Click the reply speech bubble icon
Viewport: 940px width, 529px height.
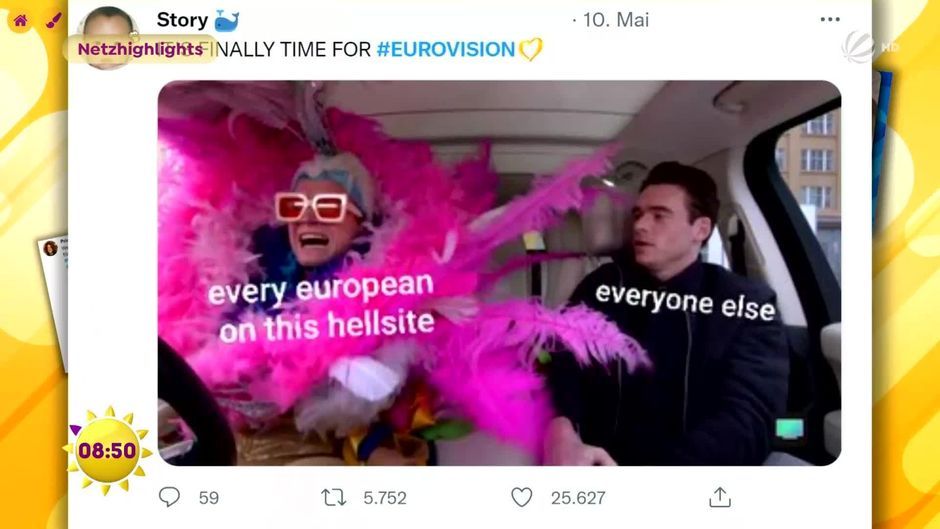(x=169, y=497)
